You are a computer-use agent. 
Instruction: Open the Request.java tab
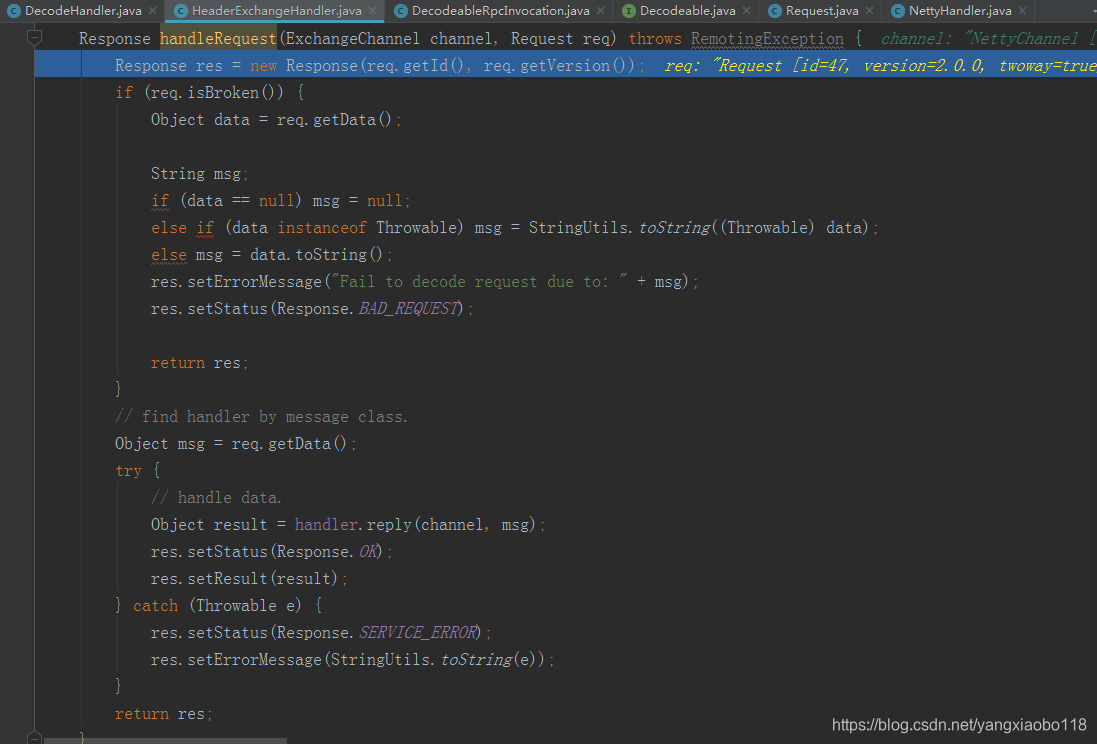pyautogui.click(x=821, y=10)
